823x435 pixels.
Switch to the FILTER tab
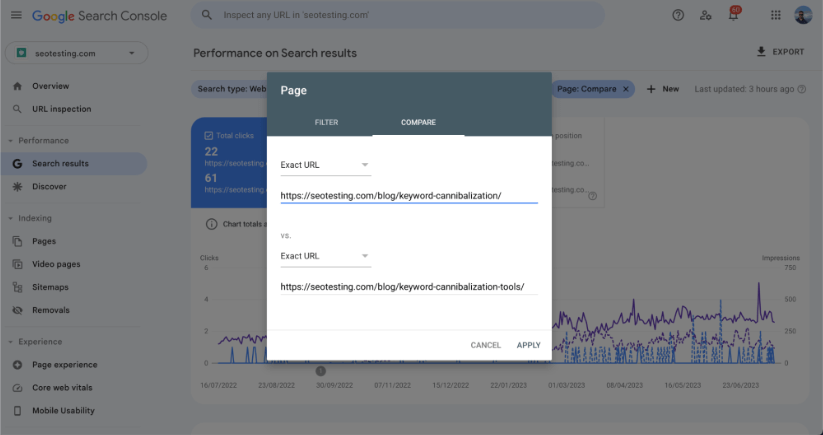[326, 122]
